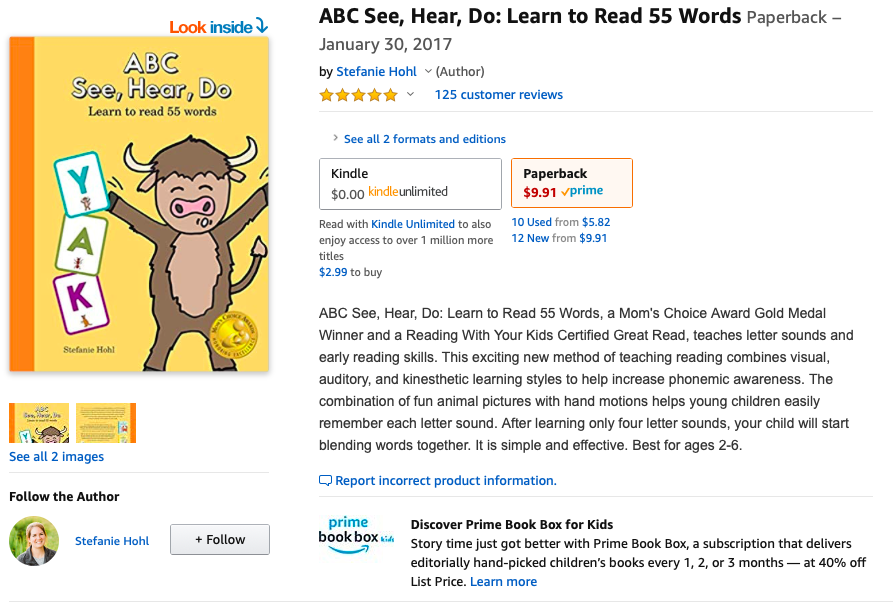
Task: Select the Kindle format option
Action: (x=410, y=184)
